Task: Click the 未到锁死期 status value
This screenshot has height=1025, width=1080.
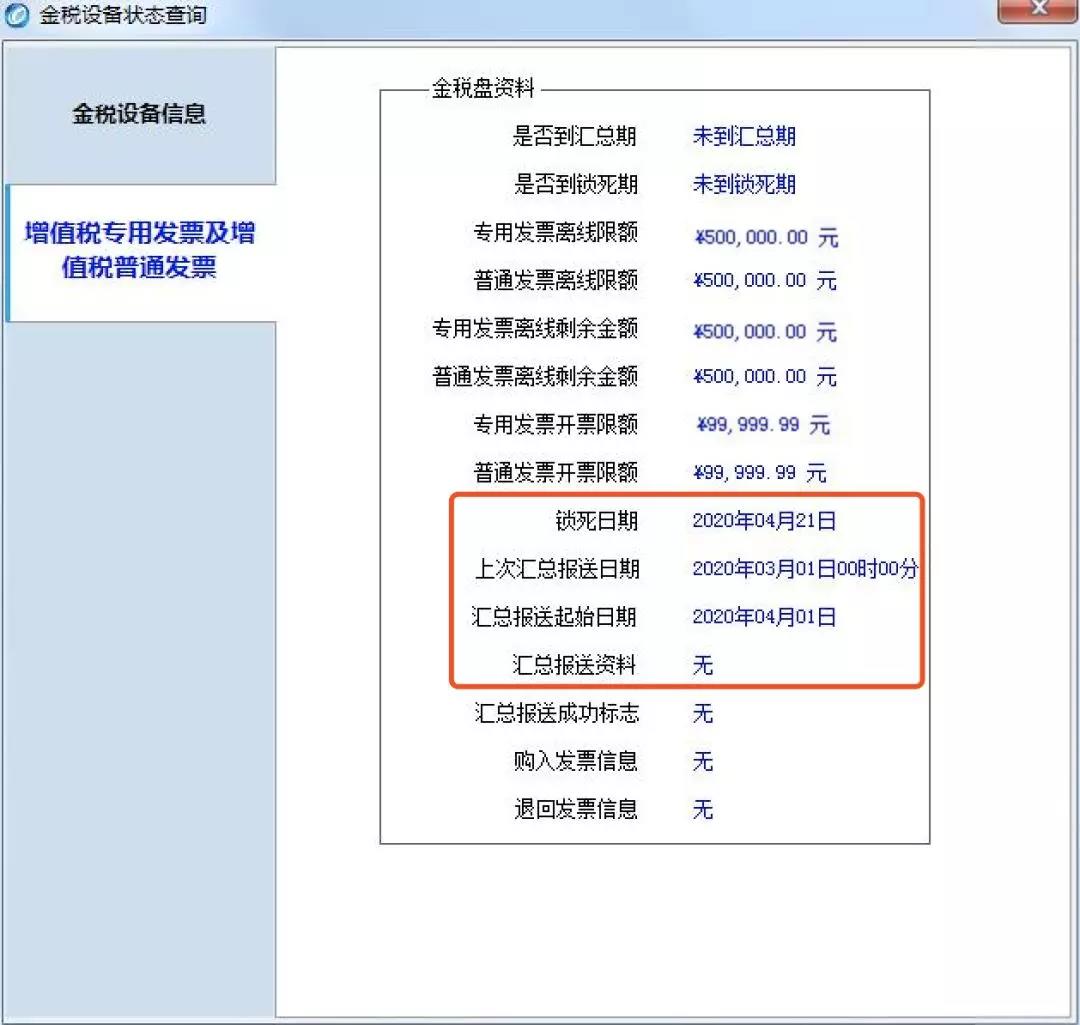Action: tap(745, 184)
